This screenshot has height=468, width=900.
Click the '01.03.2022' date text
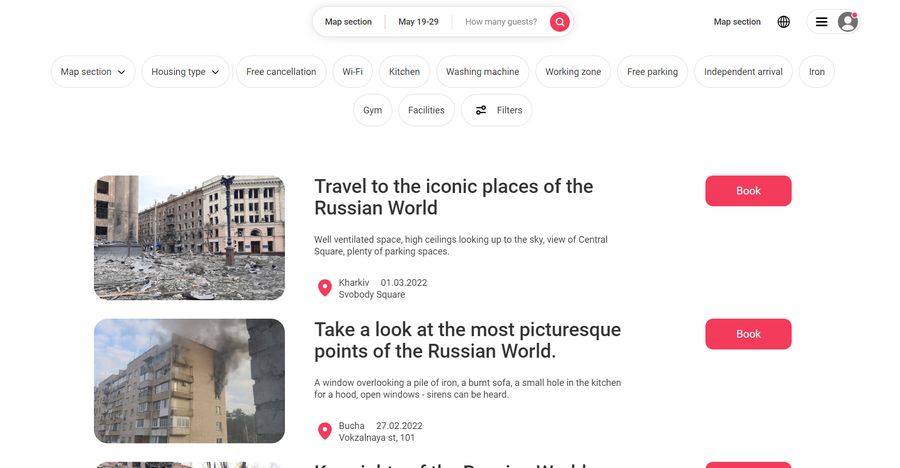click(404, 283)
